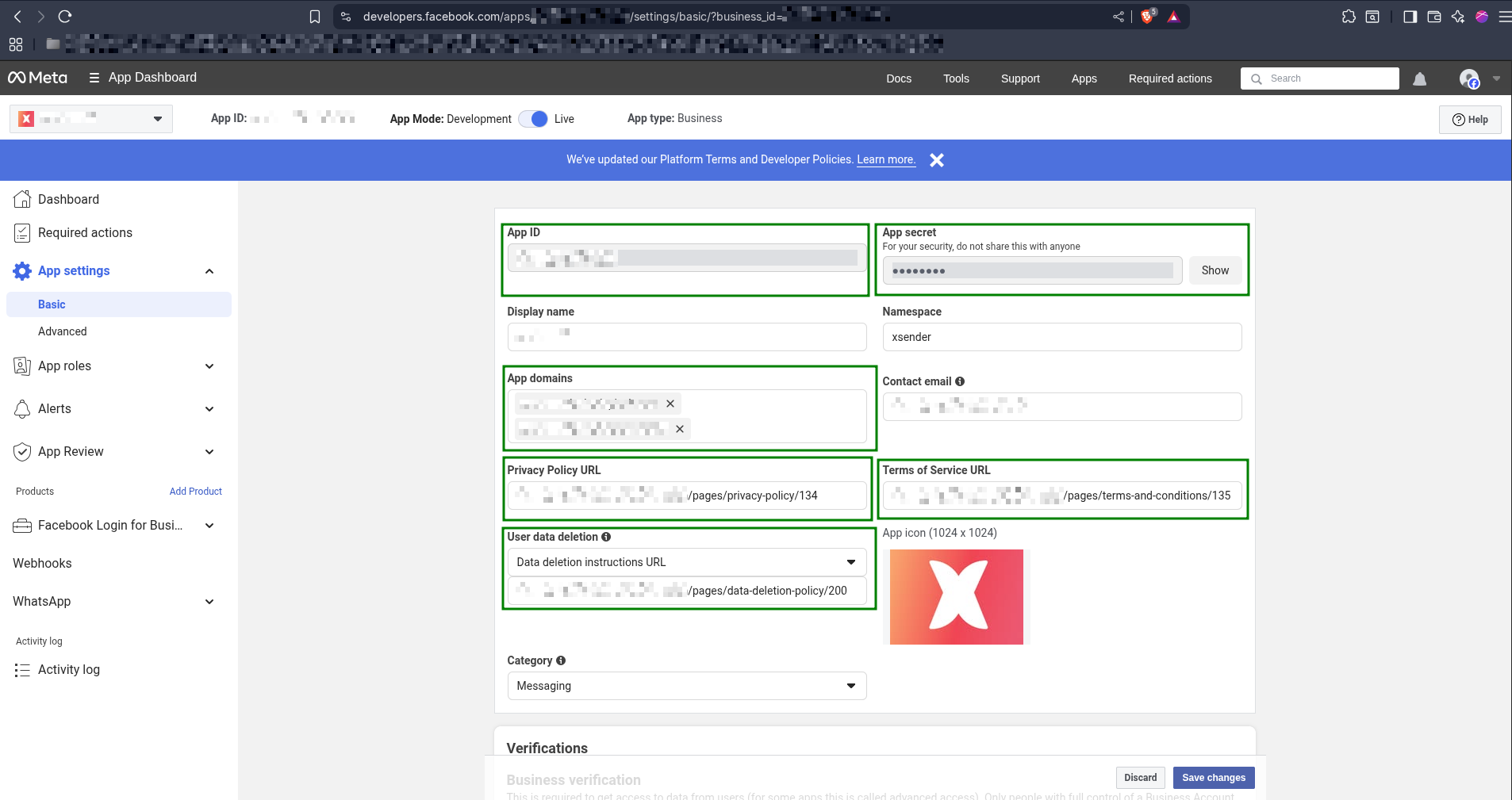Image resolution: width=1512 pixels, height=800 pixels.
Task: Reload the page with browser refresh icon
Action: tap(65, 17)
